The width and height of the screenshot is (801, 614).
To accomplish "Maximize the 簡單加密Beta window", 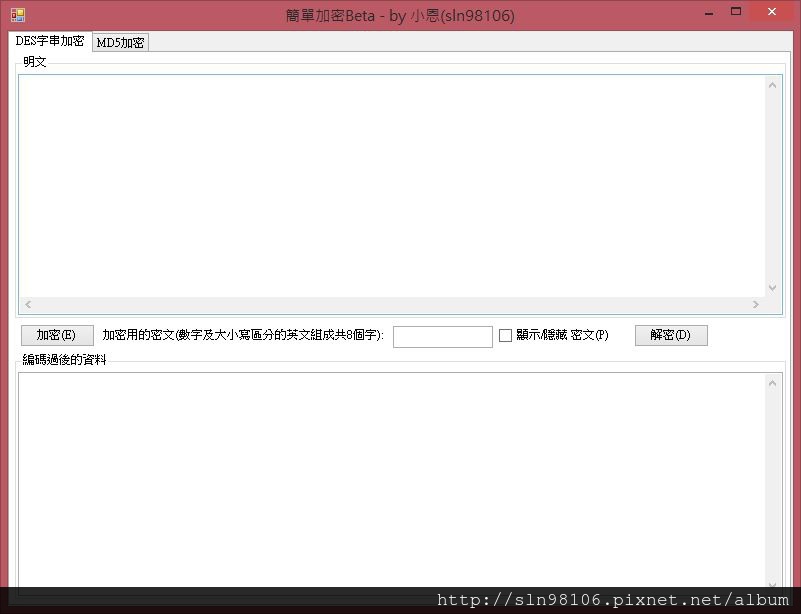I will pyautogui.click(x=736, y=12).
